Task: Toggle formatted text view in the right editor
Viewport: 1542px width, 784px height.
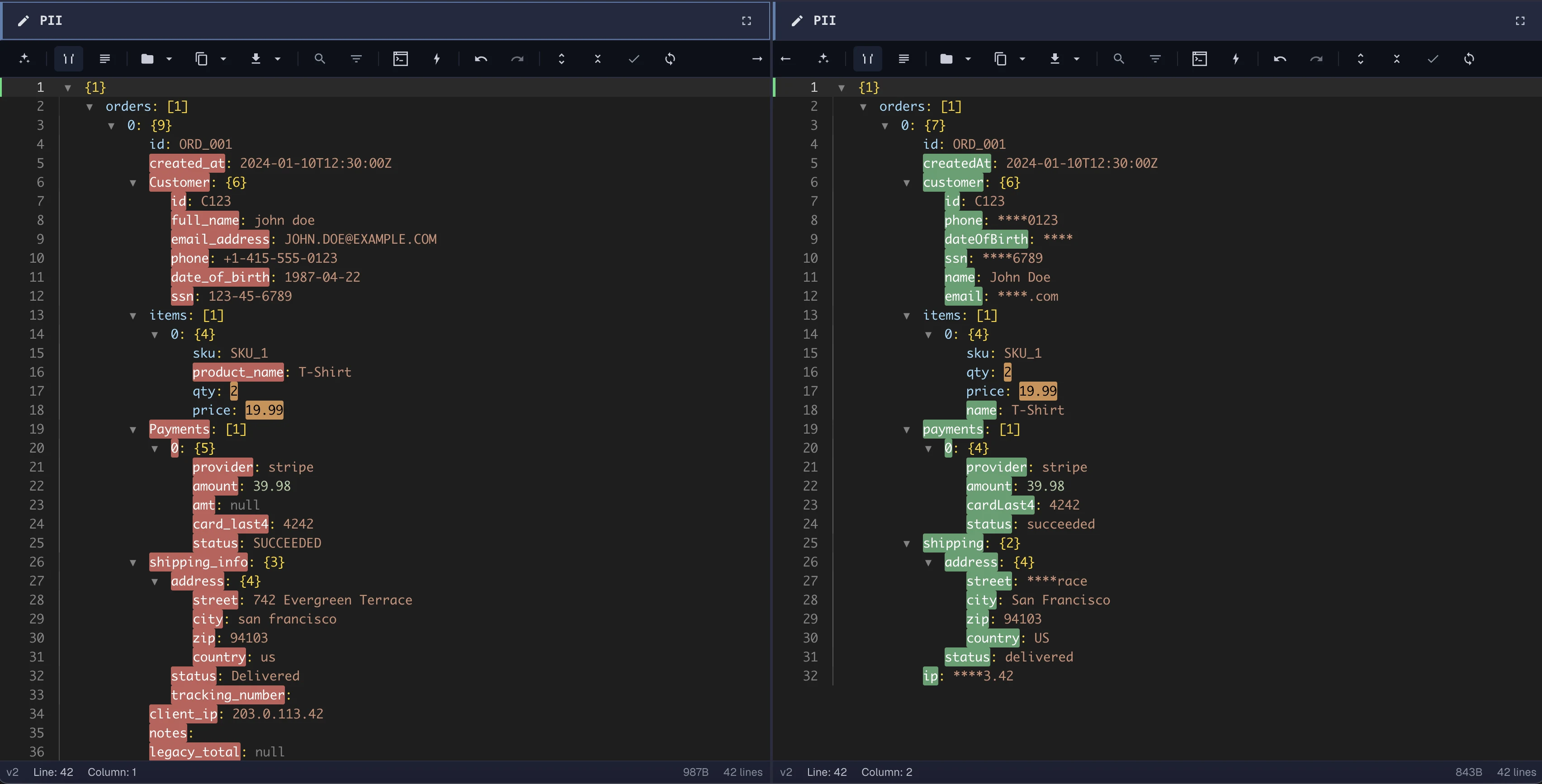Action: click(904, 59)
